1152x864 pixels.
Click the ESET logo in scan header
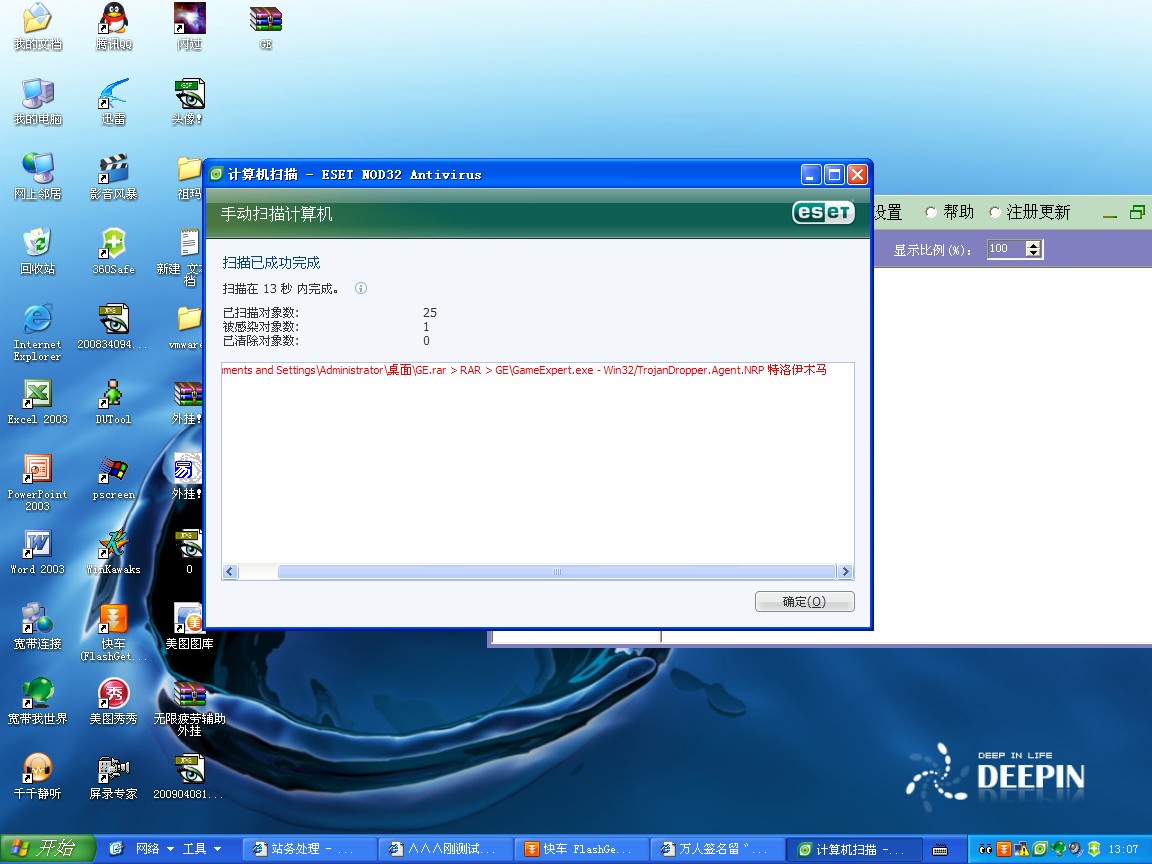point(824,212)
